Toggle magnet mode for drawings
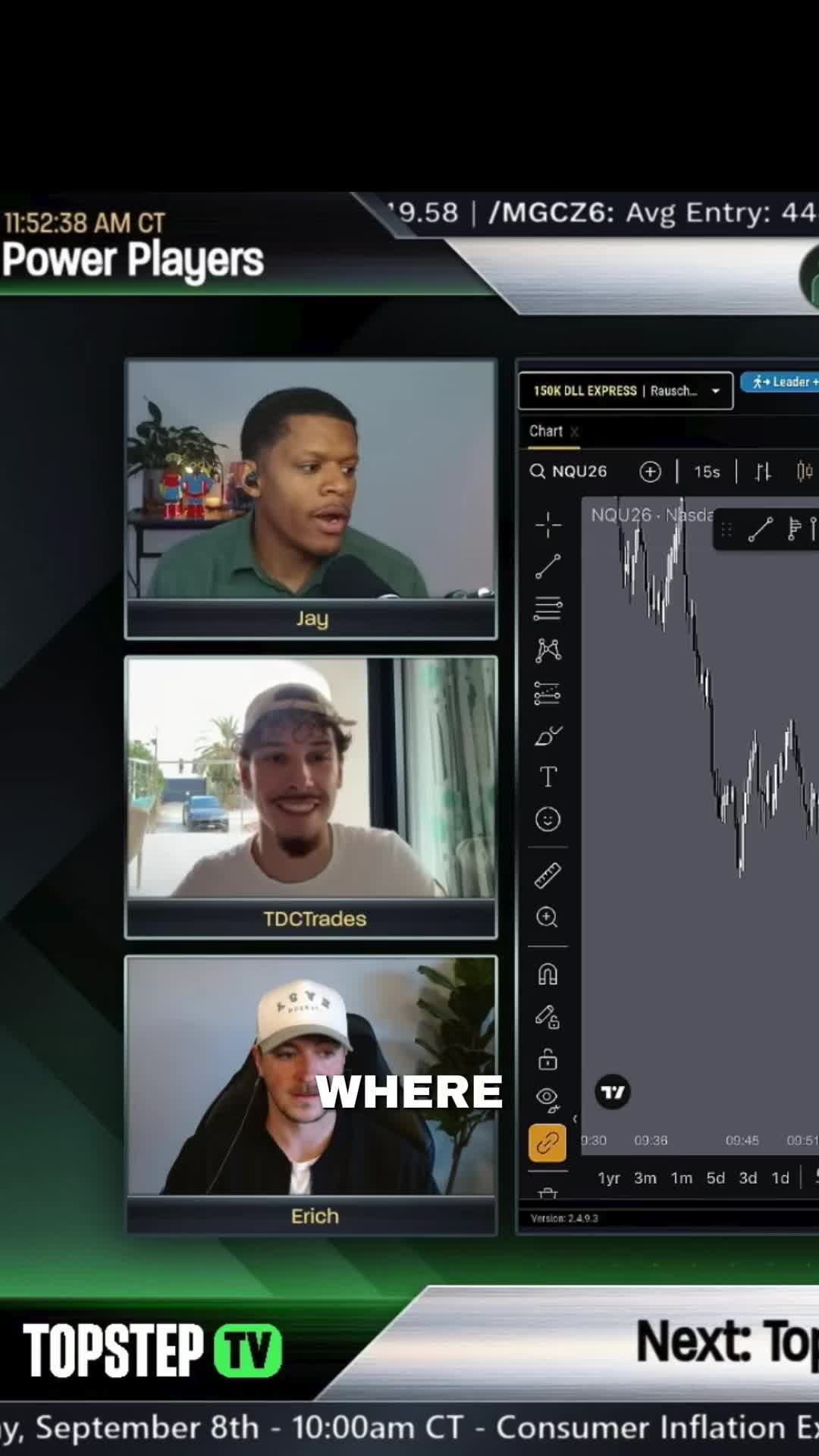Screen dimensions: 819x1456 548,974
